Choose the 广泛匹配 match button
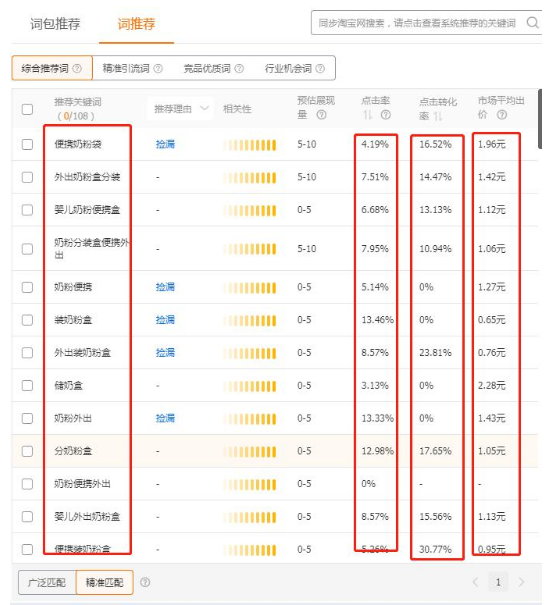The height and width of the screenshot is (605, 550). (x=47, y=582)
